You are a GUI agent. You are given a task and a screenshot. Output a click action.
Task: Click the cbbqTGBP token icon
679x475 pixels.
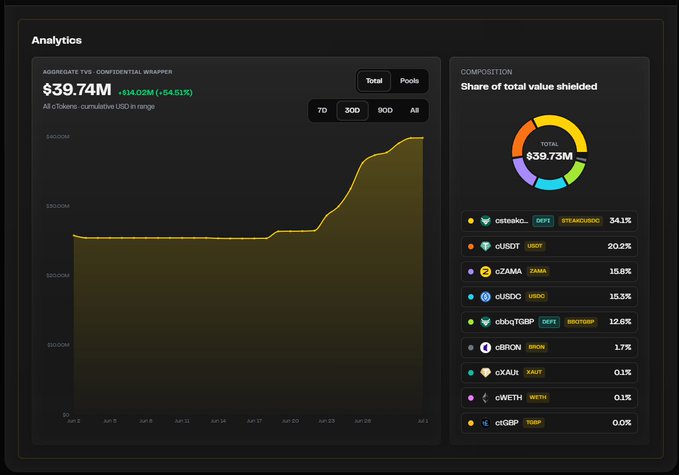tap(485, 322)
